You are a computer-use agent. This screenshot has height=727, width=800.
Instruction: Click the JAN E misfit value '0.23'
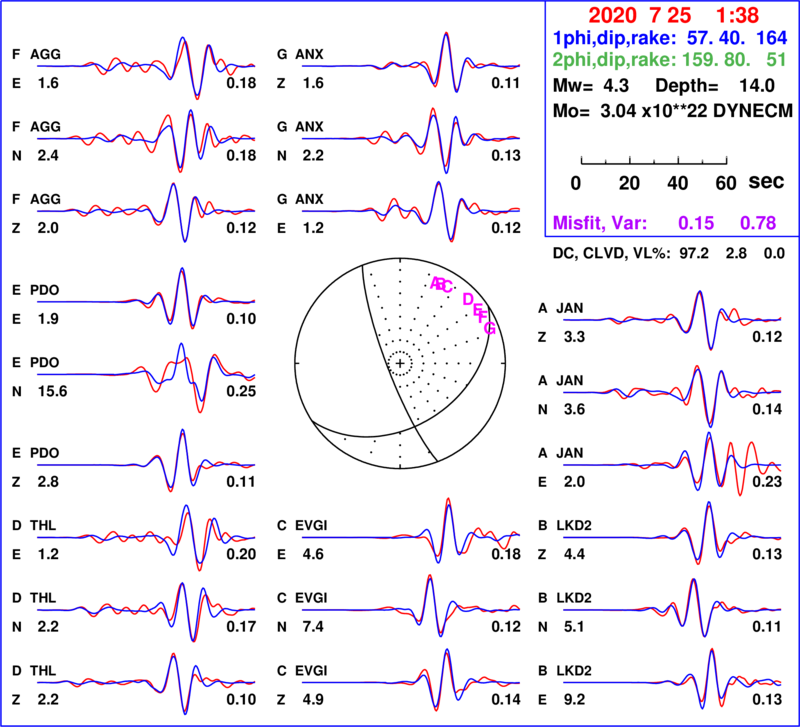(767, 482)
